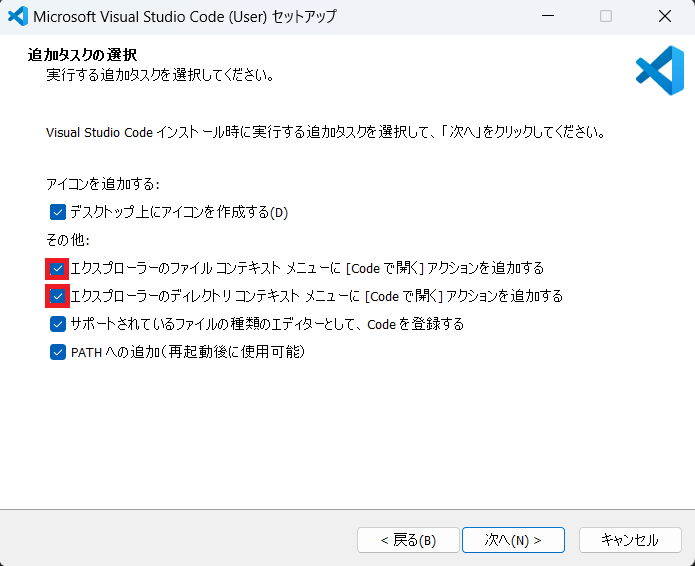Uncheck the desktop icon creation checkbox
695x566 pixels.
pyautogui.click(x=58, y=212)
